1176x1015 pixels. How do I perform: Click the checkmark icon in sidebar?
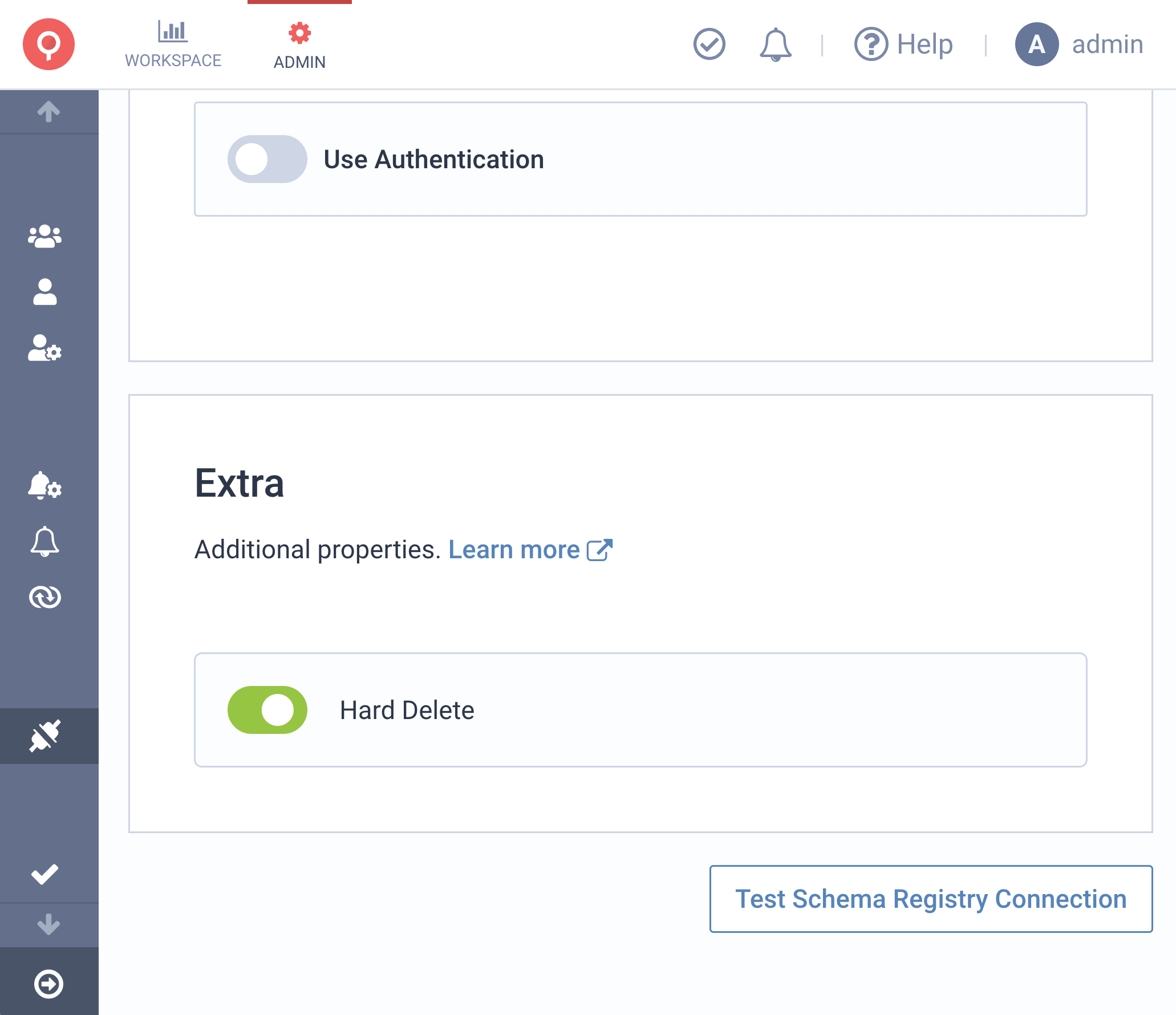pyautogui.click(x=45, y=874)
